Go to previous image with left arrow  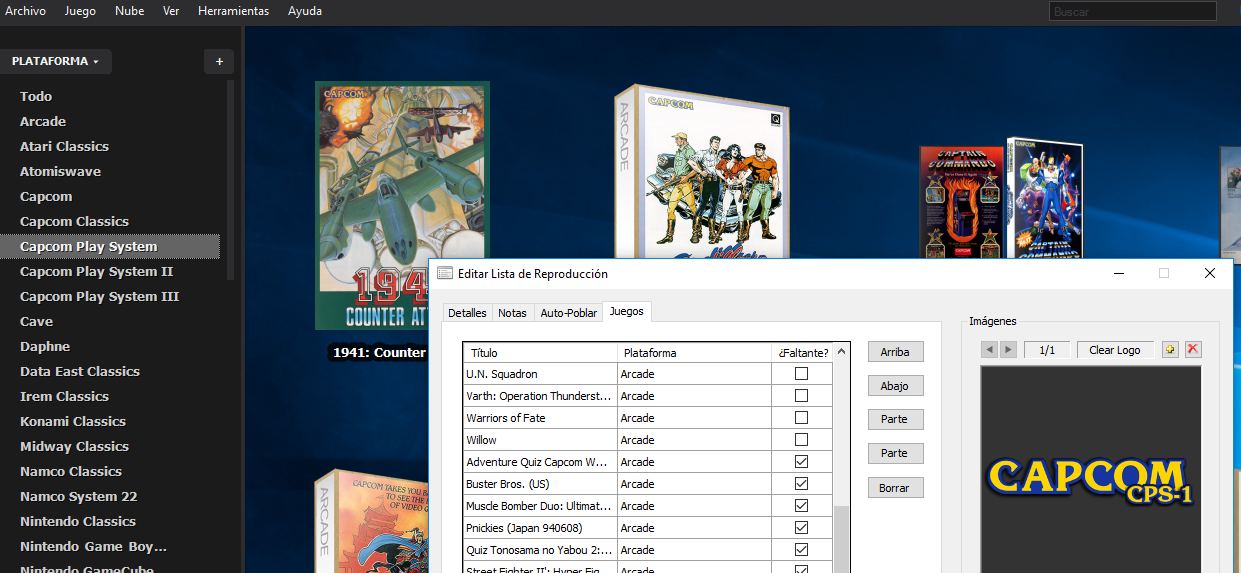989,349
